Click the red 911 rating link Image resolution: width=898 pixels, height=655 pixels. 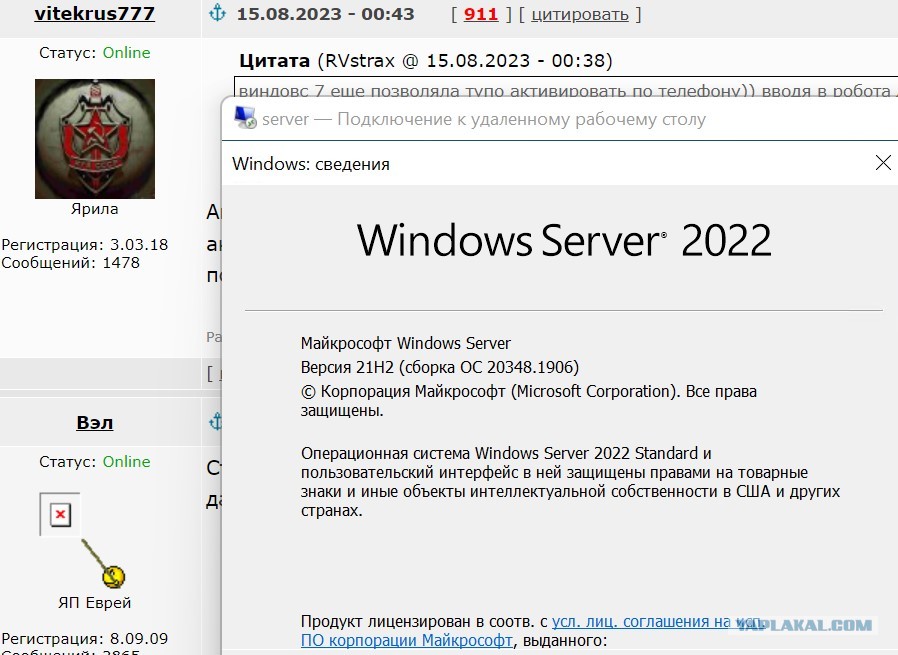480,14
